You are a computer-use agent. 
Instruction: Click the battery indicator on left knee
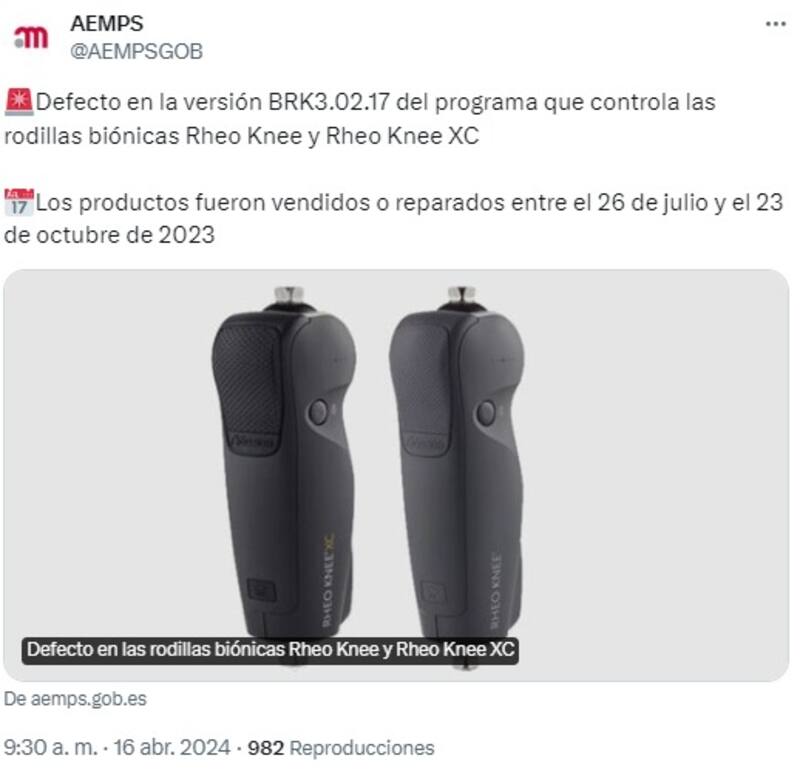(x=262, y=590)
